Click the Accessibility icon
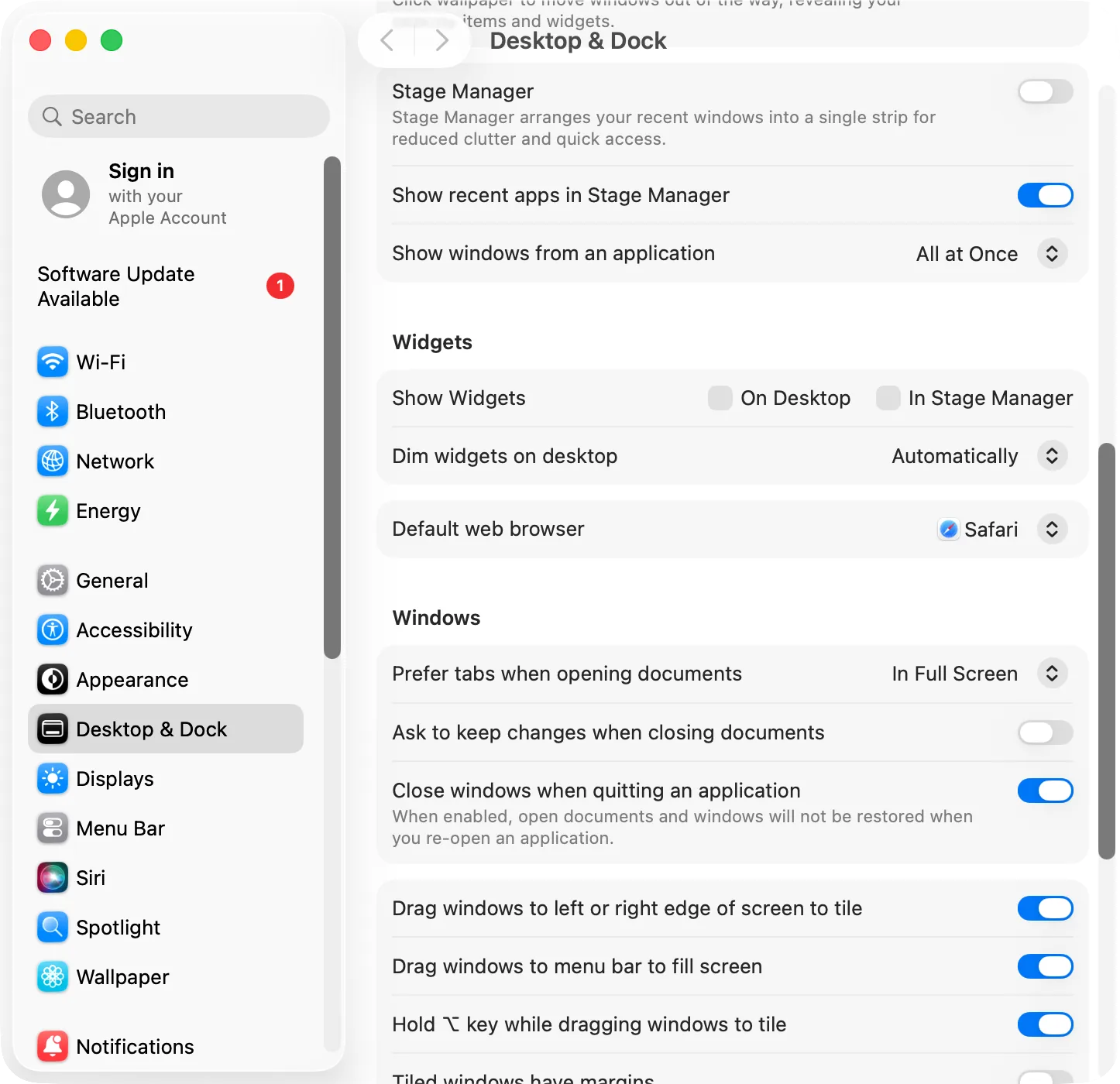This screenshot has height=1084, width=1120. coord(53,629)
